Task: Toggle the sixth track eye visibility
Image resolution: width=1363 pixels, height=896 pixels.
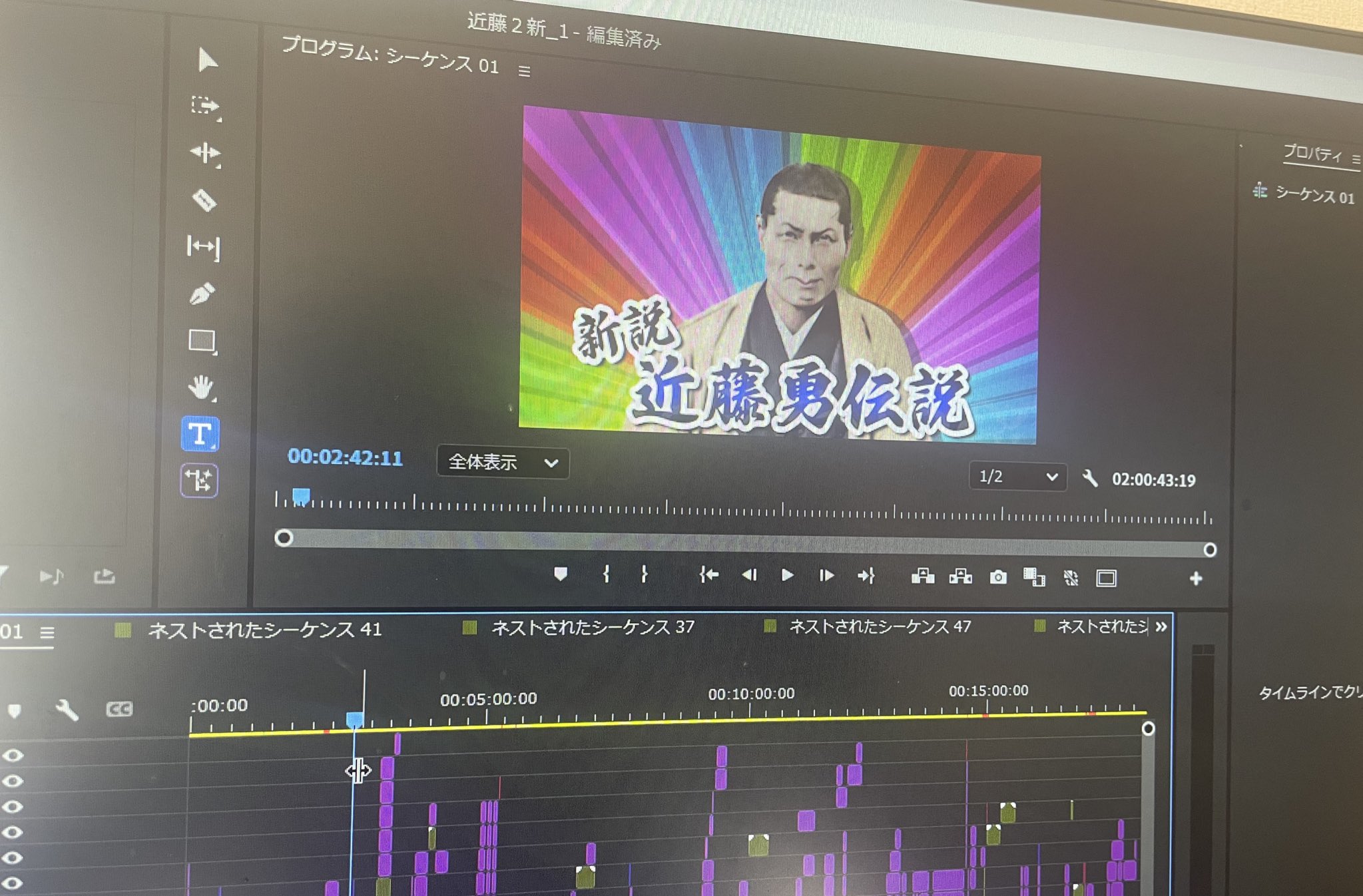Action: click(13, 883)
